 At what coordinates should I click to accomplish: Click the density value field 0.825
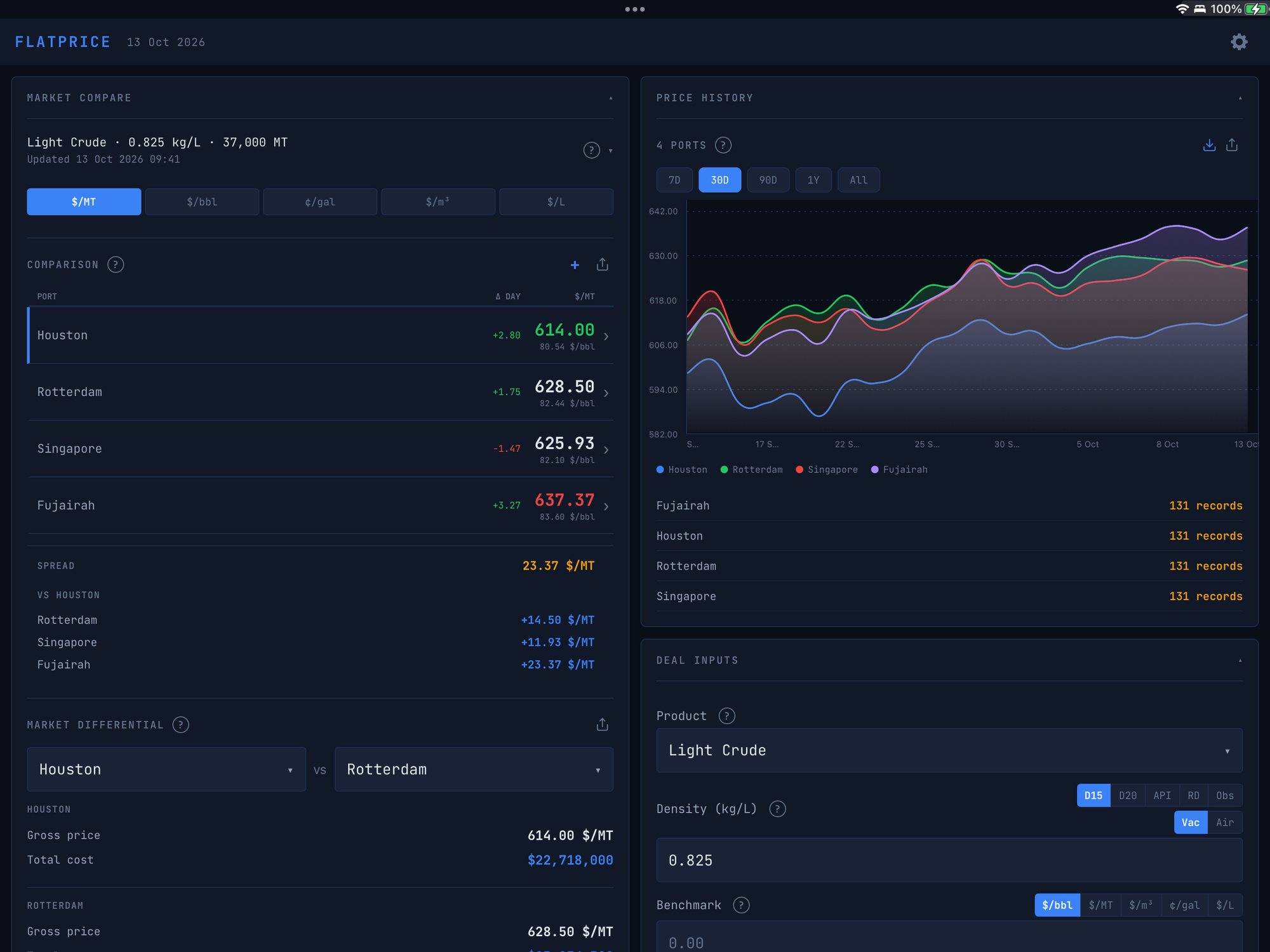coord(949,860)
